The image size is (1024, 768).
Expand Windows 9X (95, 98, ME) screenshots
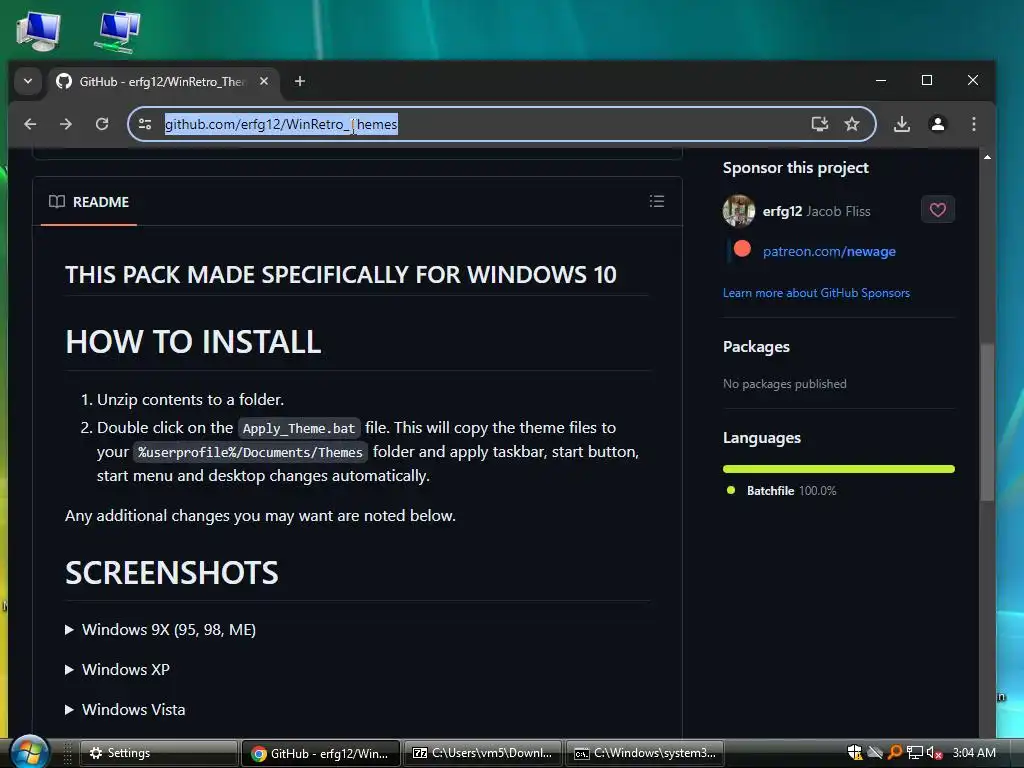[x=161, y=630]
